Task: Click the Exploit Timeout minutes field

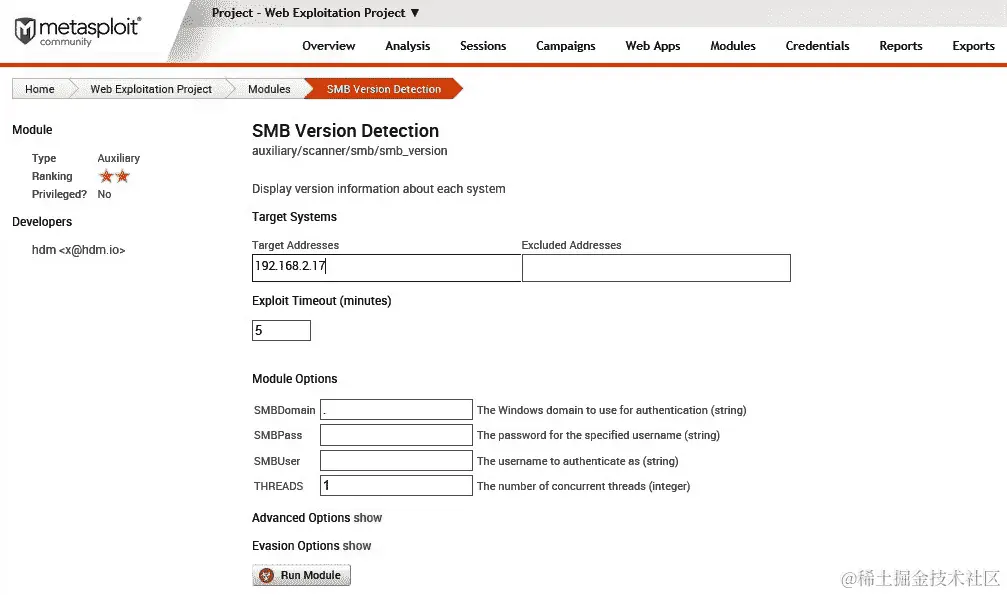Action: (281, 330)
